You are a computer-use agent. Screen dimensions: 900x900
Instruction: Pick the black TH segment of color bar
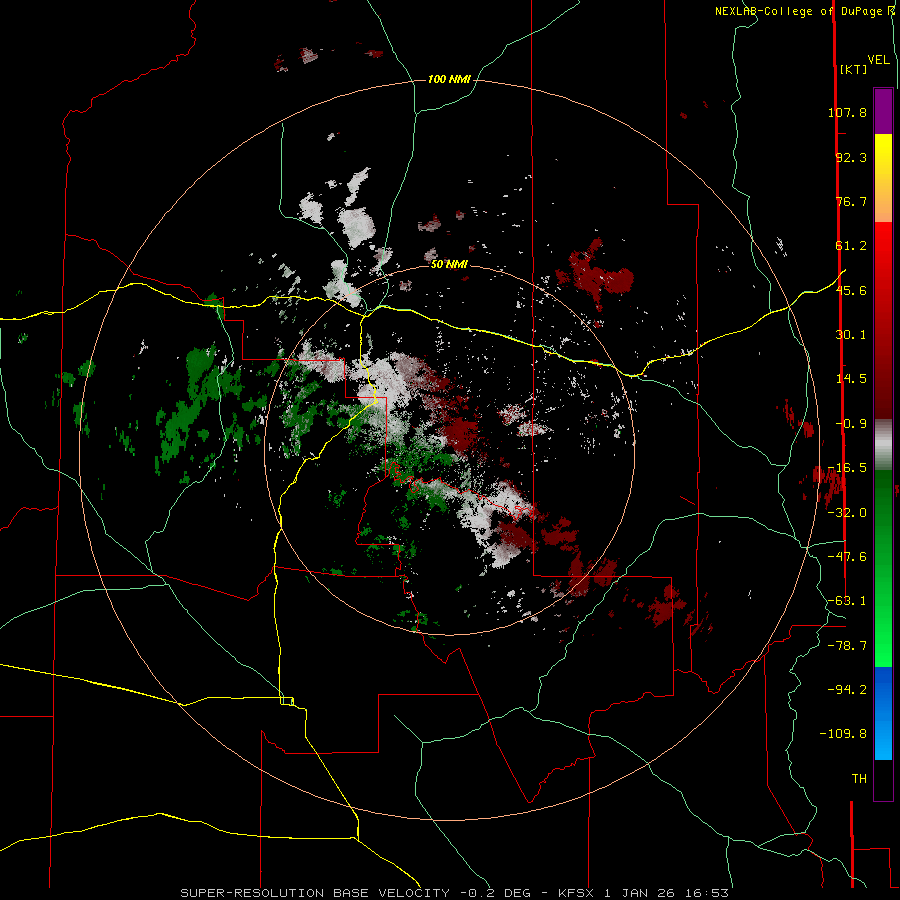point(883,780)
